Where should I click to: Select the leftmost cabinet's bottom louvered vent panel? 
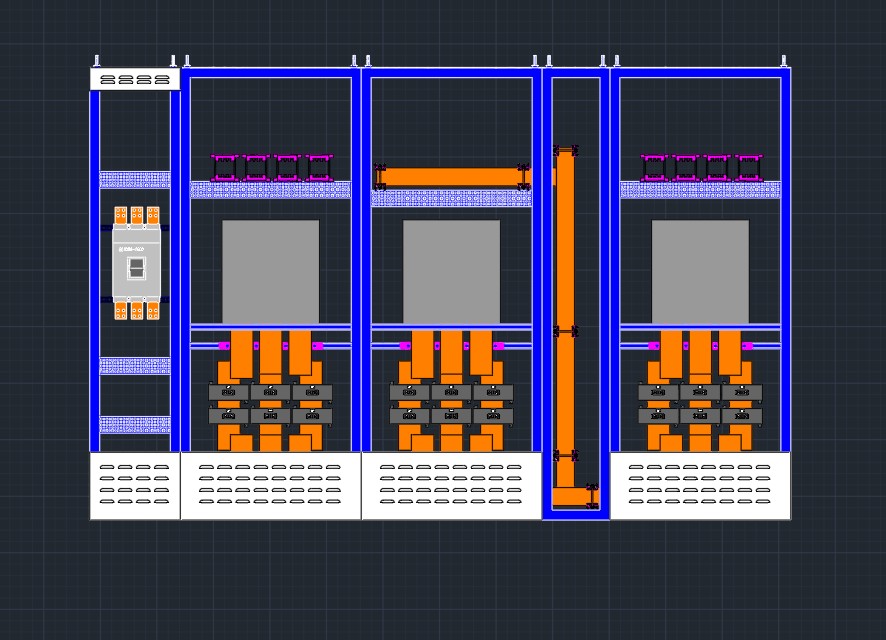click(135, 485)
